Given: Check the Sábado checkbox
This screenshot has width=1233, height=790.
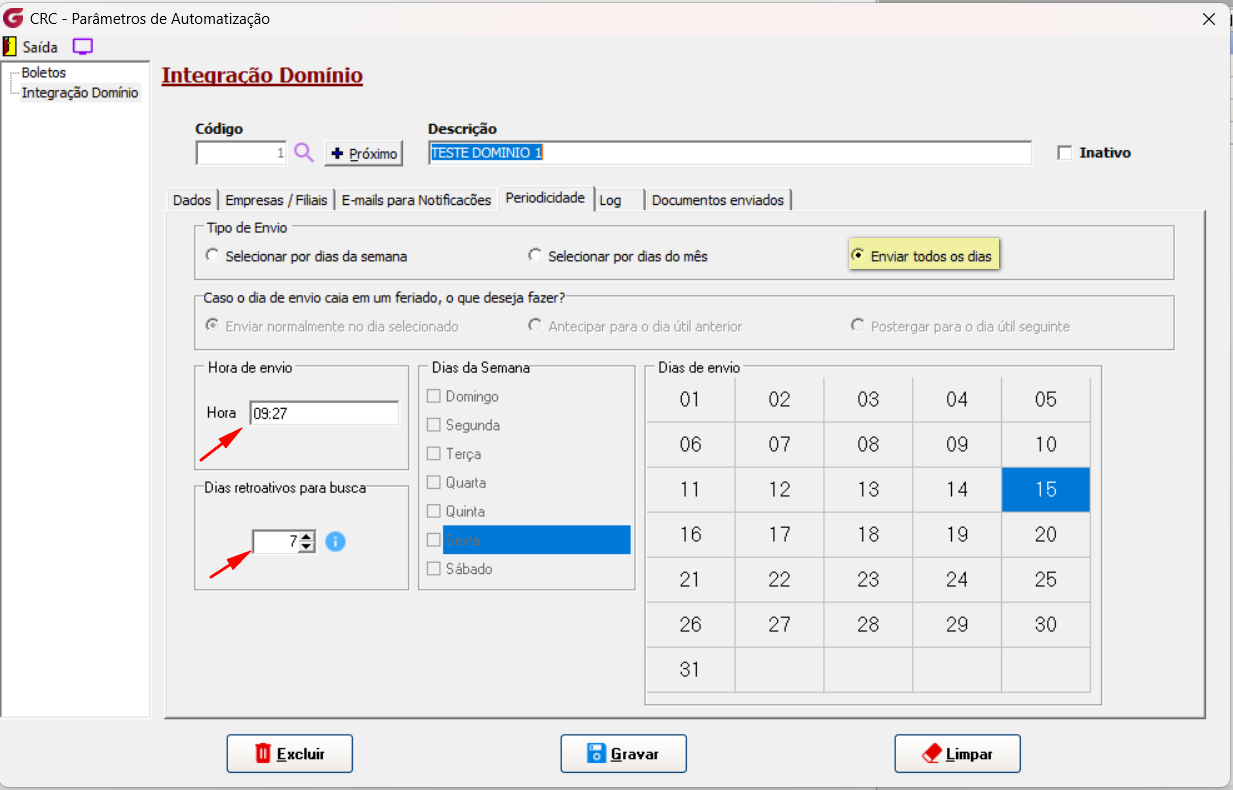Looking at the screenshot, I should pyautogui.click(x=434, y=569).
